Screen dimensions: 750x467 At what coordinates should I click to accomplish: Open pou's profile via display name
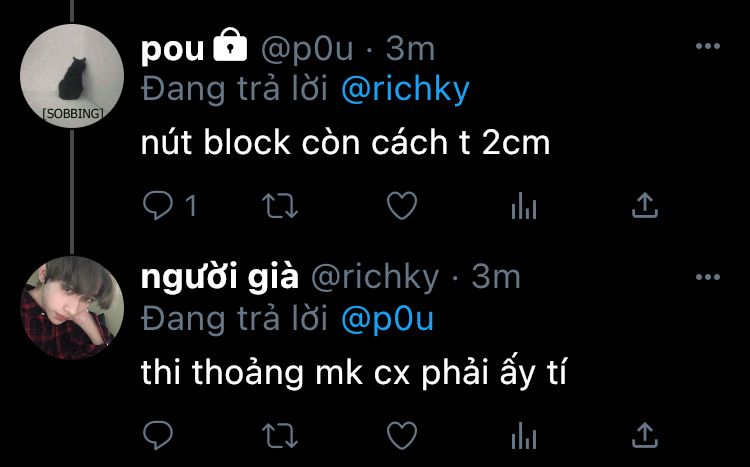click(x=173, y=49)
